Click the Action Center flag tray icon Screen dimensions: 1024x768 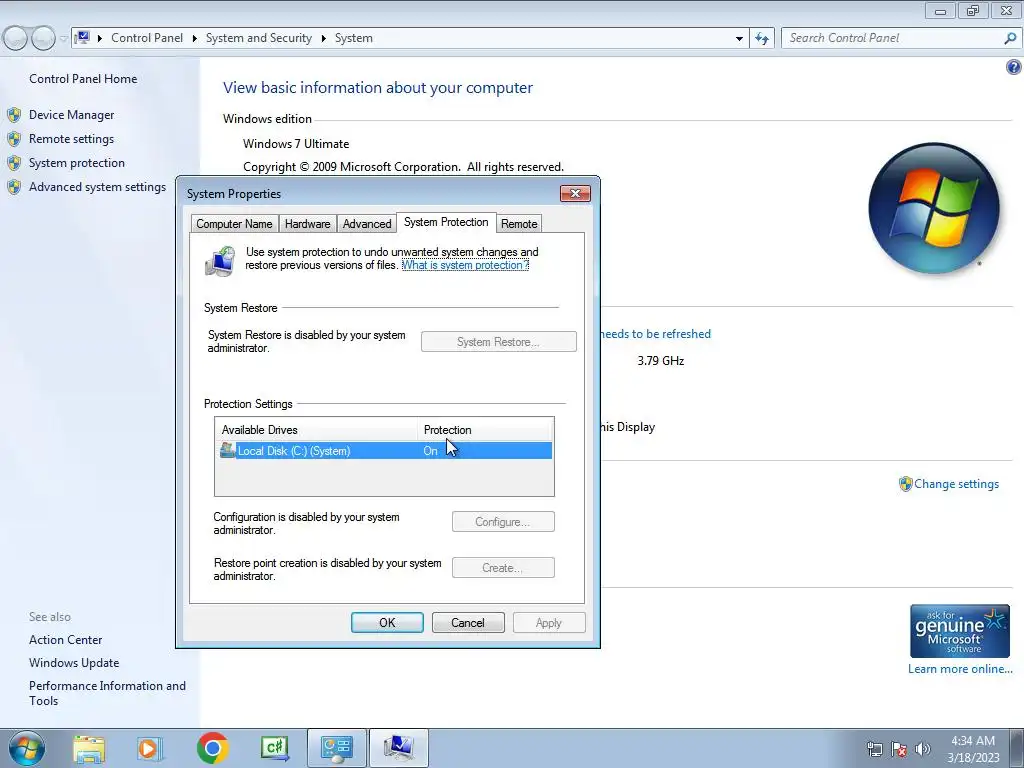899,749
